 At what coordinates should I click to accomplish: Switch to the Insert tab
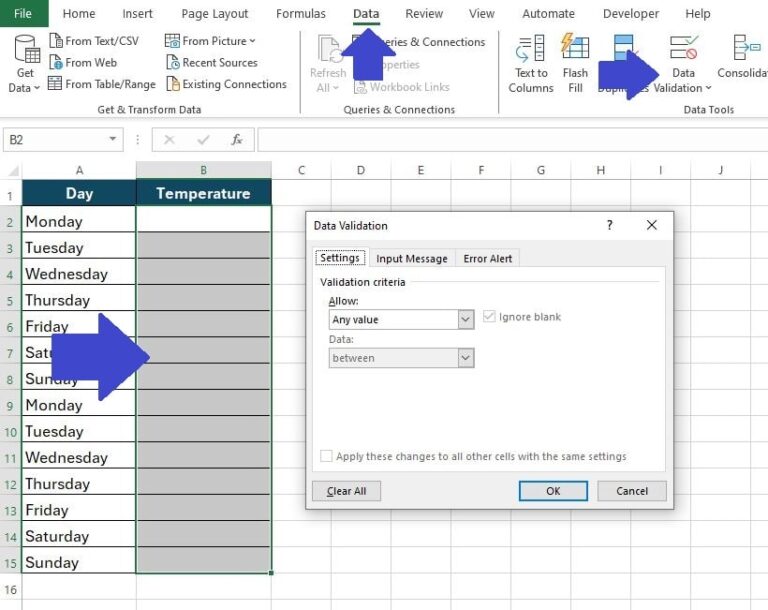coord(138,14)
